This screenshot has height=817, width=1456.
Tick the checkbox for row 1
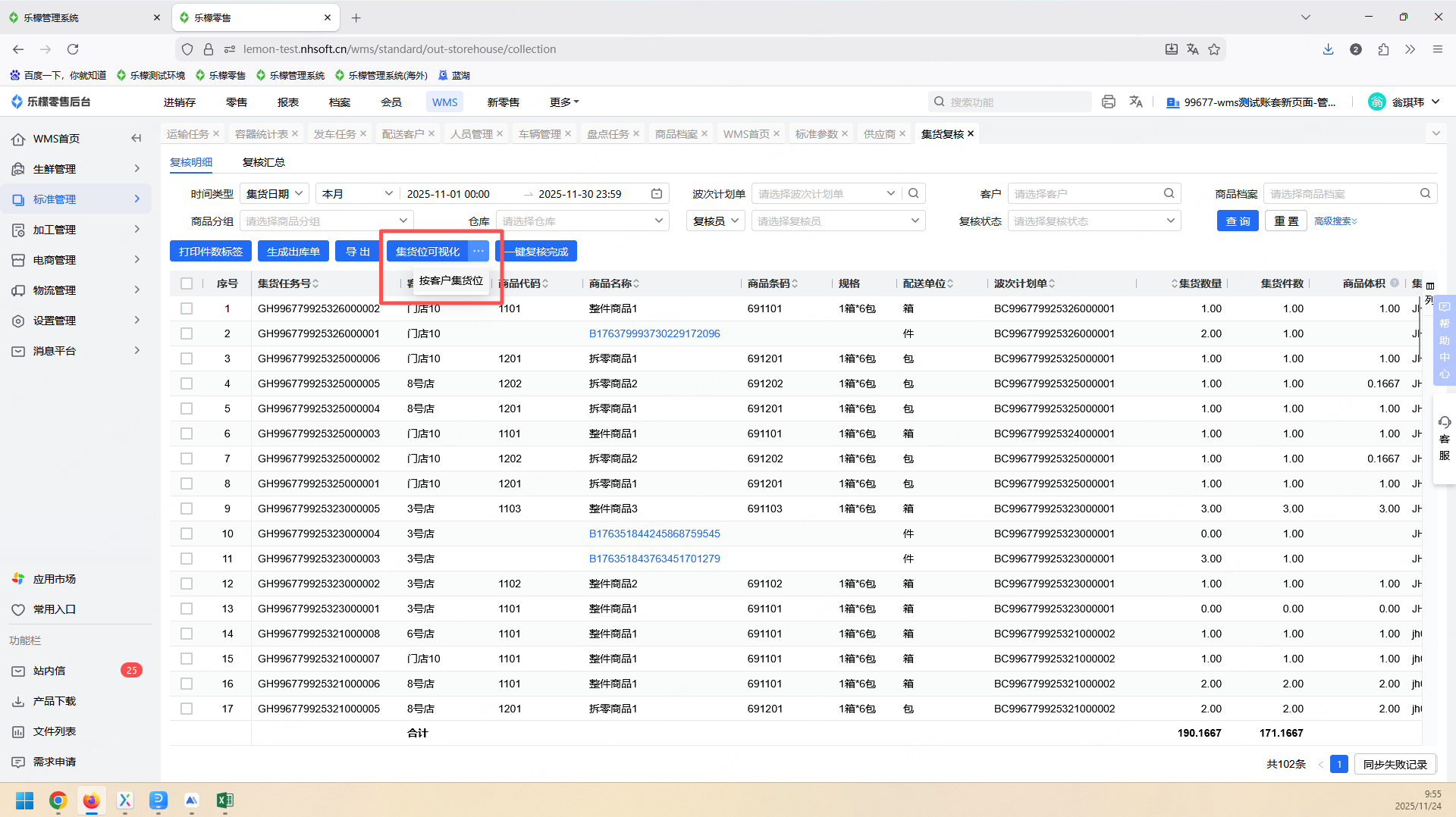pos(187,308)
